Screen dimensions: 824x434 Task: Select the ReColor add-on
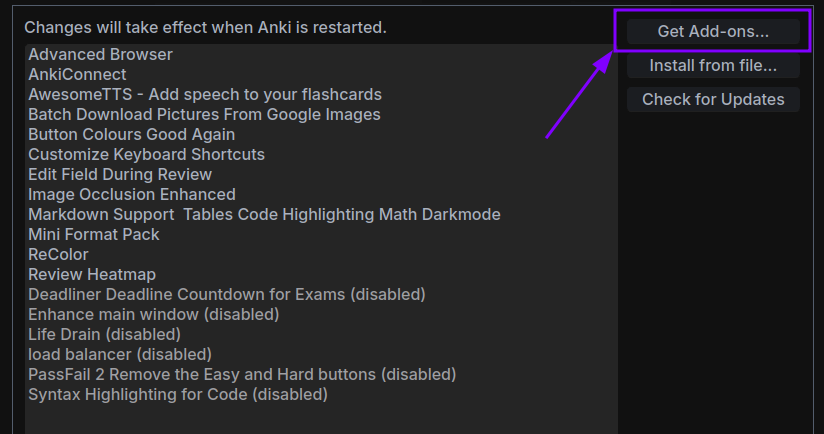[x=59, y=254]
